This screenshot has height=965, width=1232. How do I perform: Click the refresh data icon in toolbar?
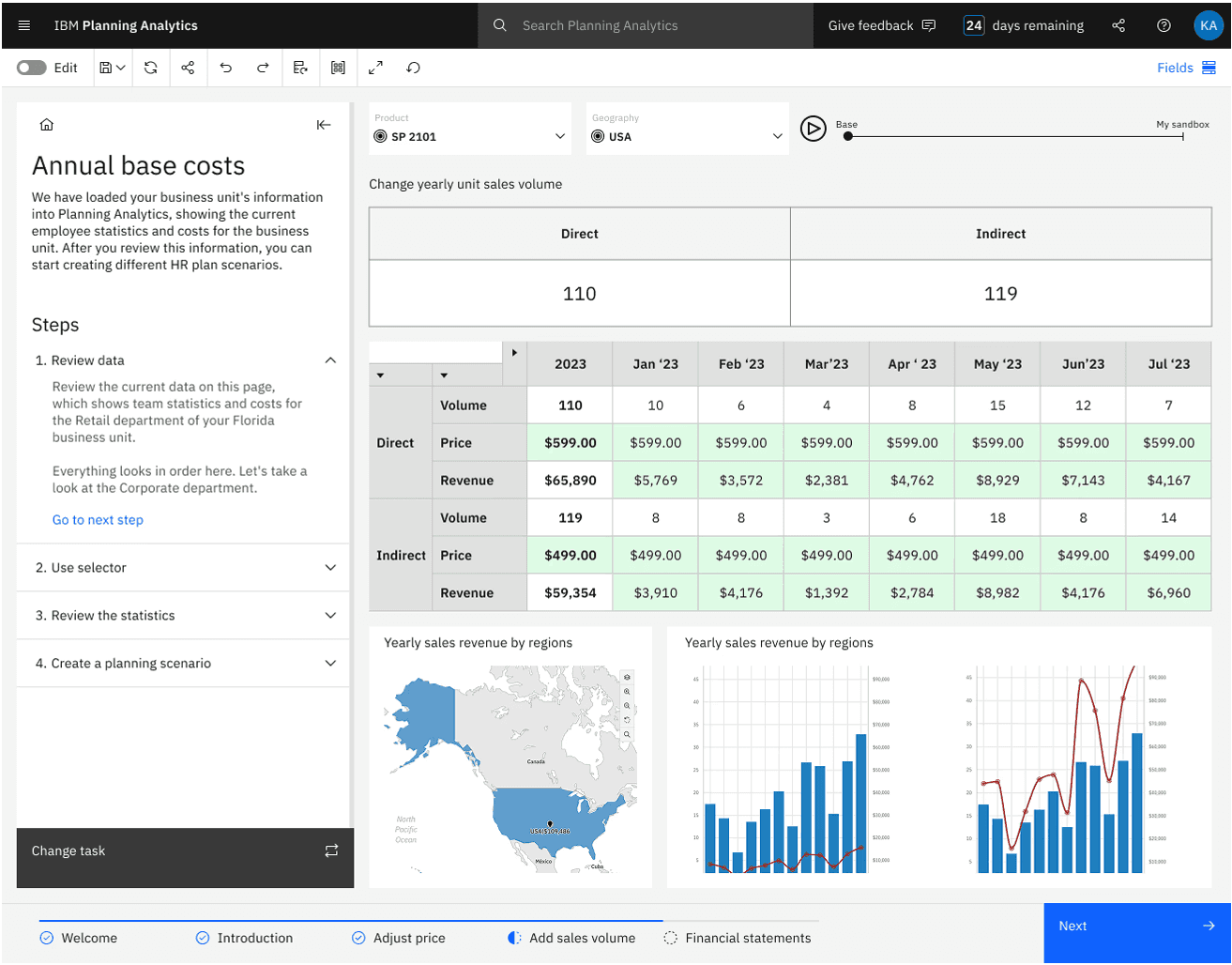[150, 68]
